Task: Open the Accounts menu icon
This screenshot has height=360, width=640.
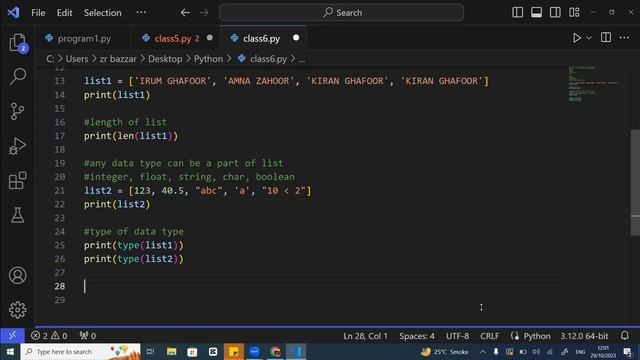Action: 18,276
